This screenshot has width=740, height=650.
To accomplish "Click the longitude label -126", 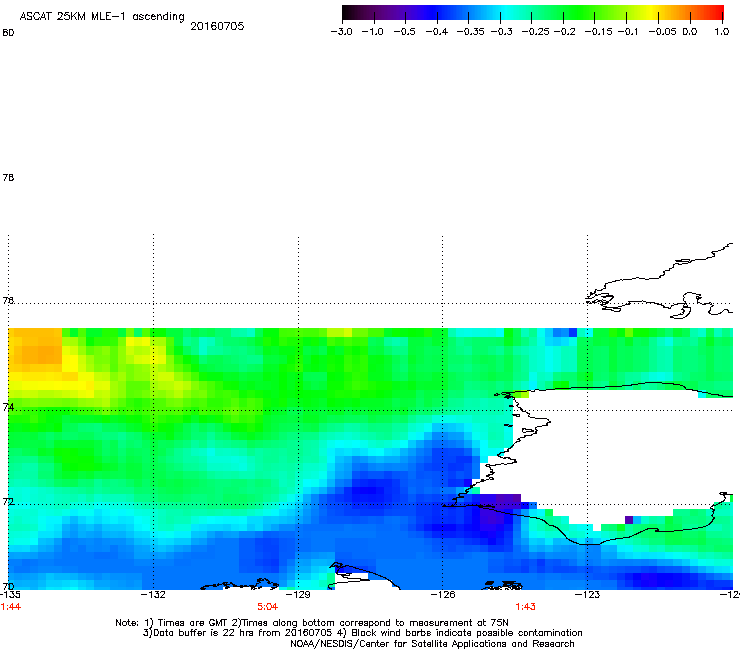I will pos(443,594).
